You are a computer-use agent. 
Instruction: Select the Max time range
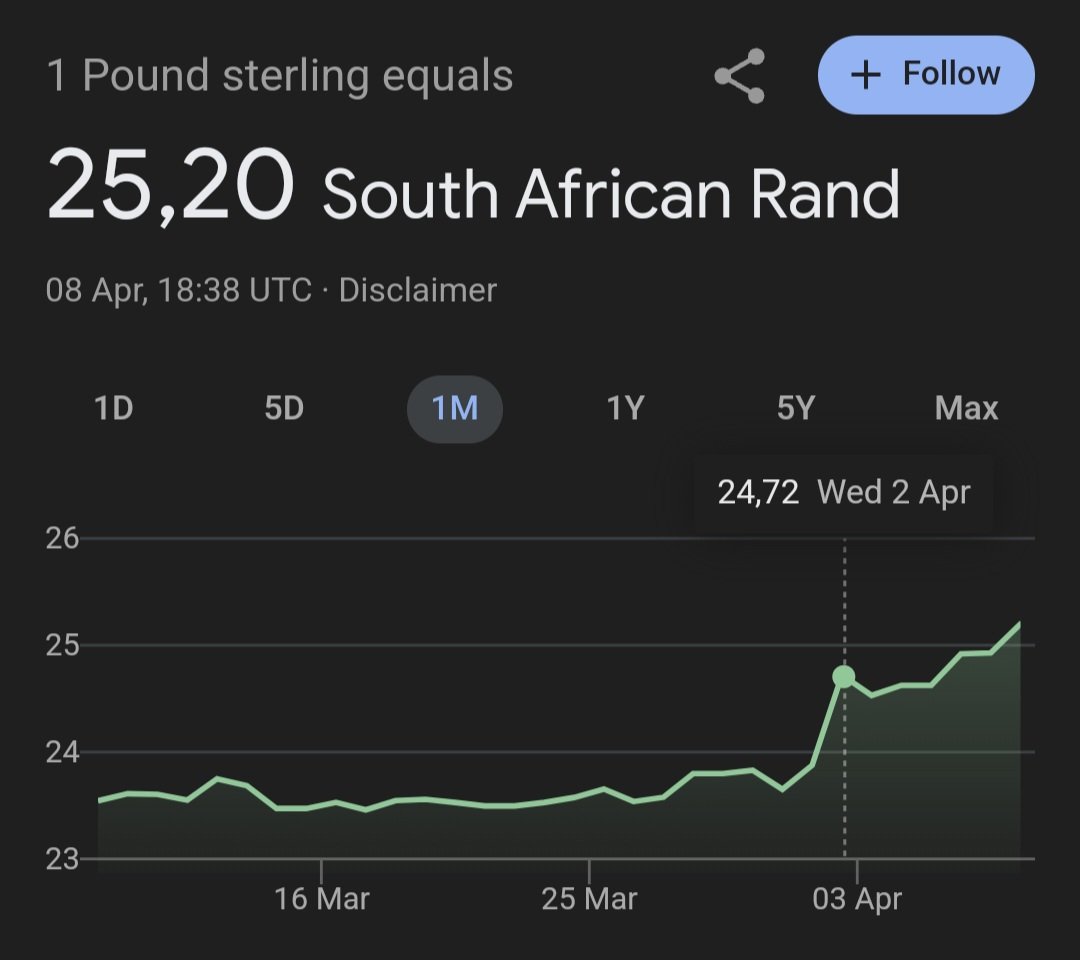pyautogui.click(x=966, y=408)
